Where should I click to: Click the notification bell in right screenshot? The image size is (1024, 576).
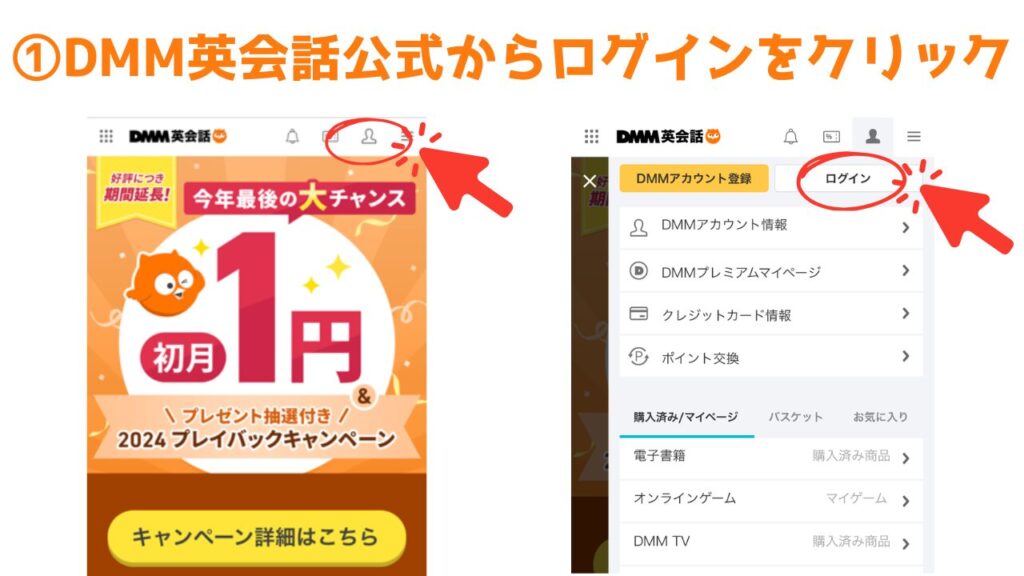click(790, 136)
